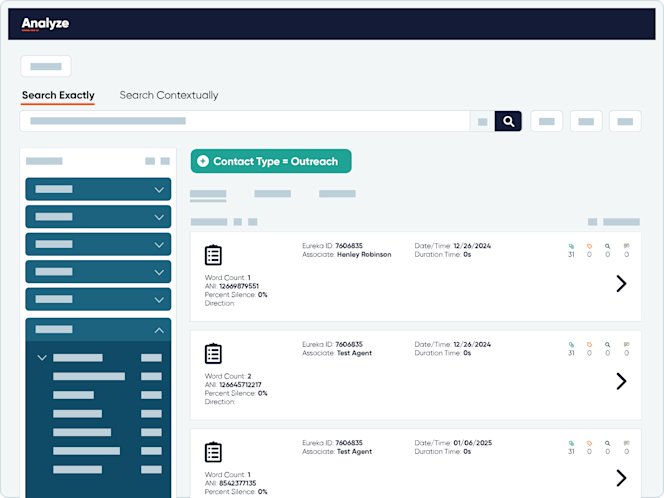Click orange tag icon on ANI 126645712217 record

589,345
